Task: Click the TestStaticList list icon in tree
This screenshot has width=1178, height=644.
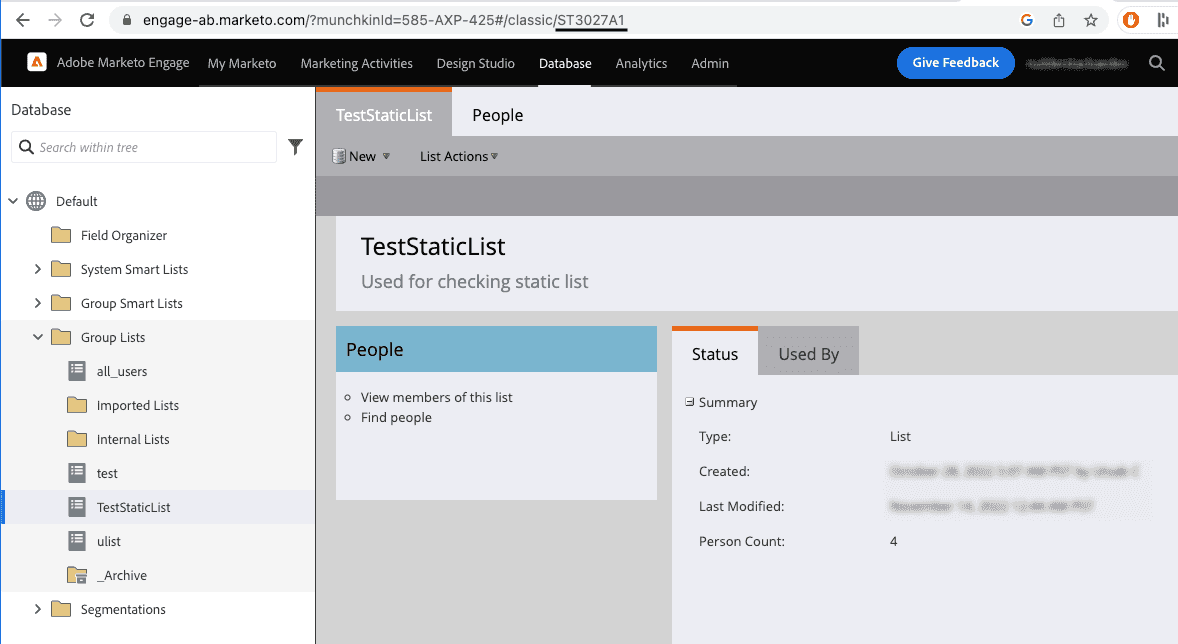Action: pyautogui.click(x=77, y=506)
